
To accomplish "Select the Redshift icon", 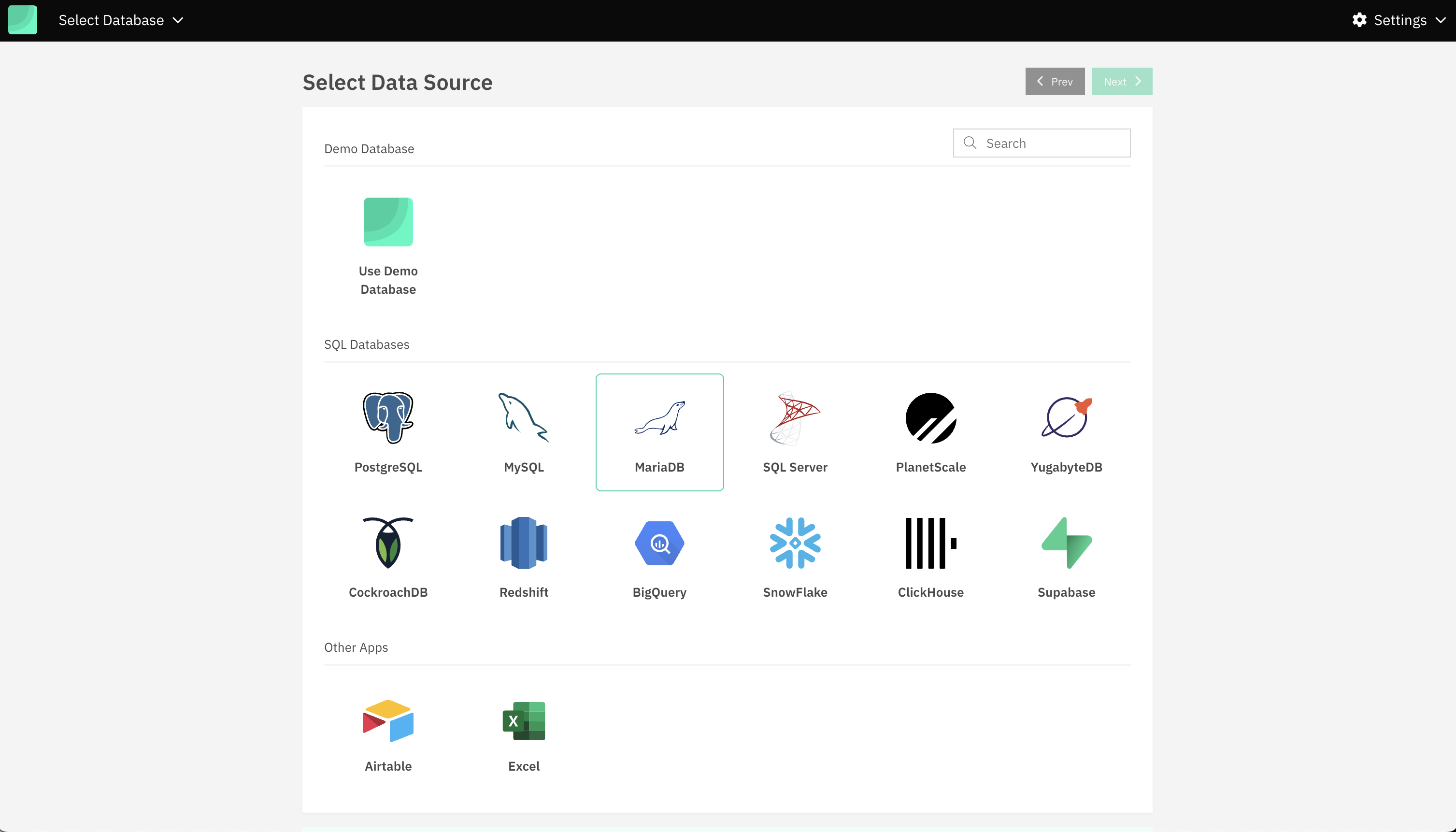I will point(523,543).
